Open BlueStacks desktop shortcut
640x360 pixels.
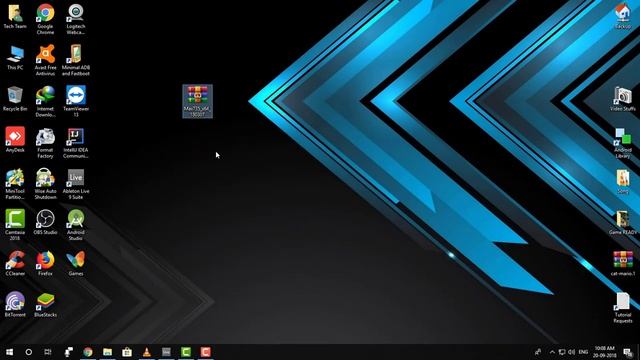click(x=45, y=304)
